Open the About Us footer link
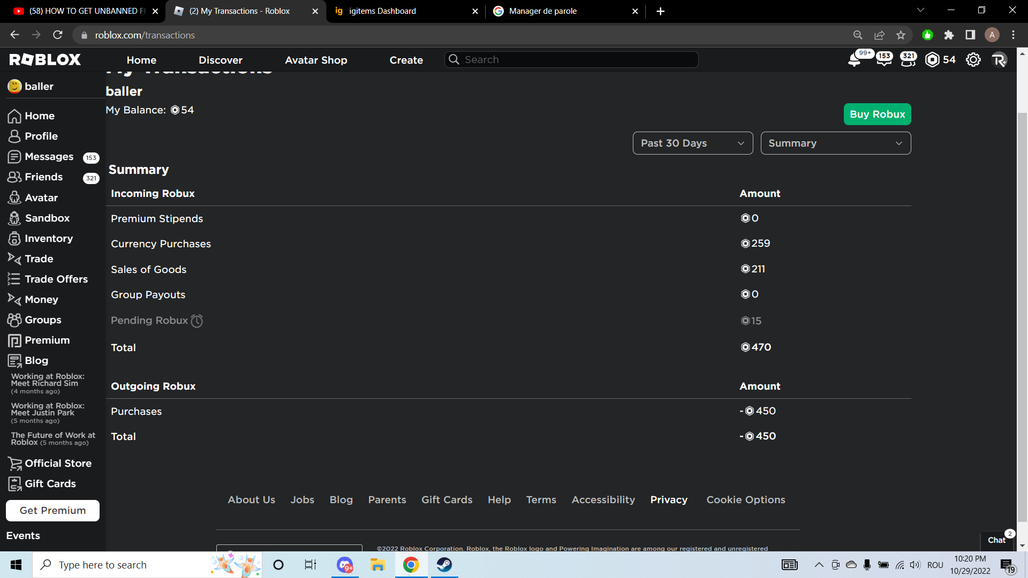This screenshot has width=1028, height=578. 251,499
